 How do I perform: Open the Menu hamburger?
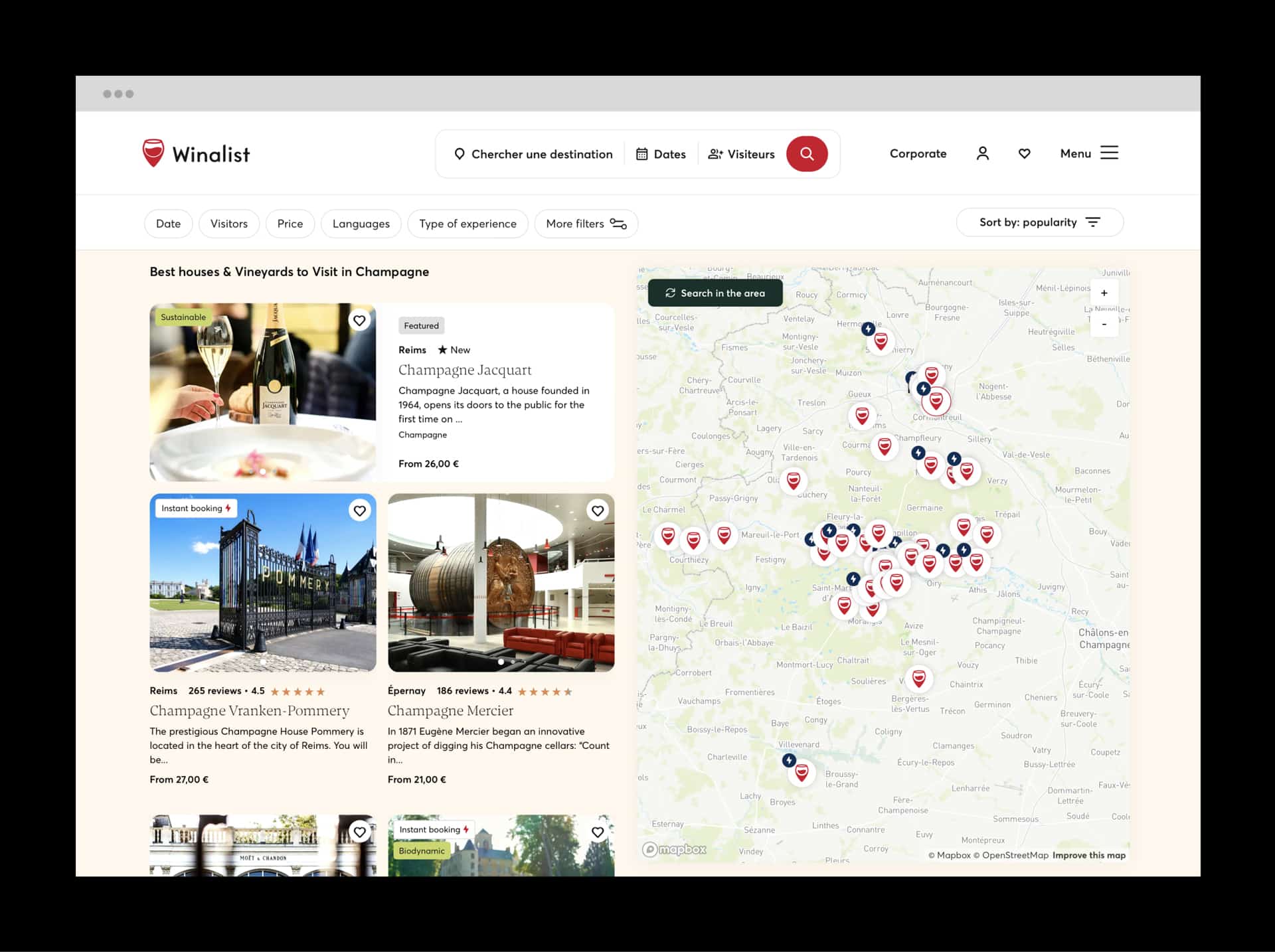[1089, 153]
